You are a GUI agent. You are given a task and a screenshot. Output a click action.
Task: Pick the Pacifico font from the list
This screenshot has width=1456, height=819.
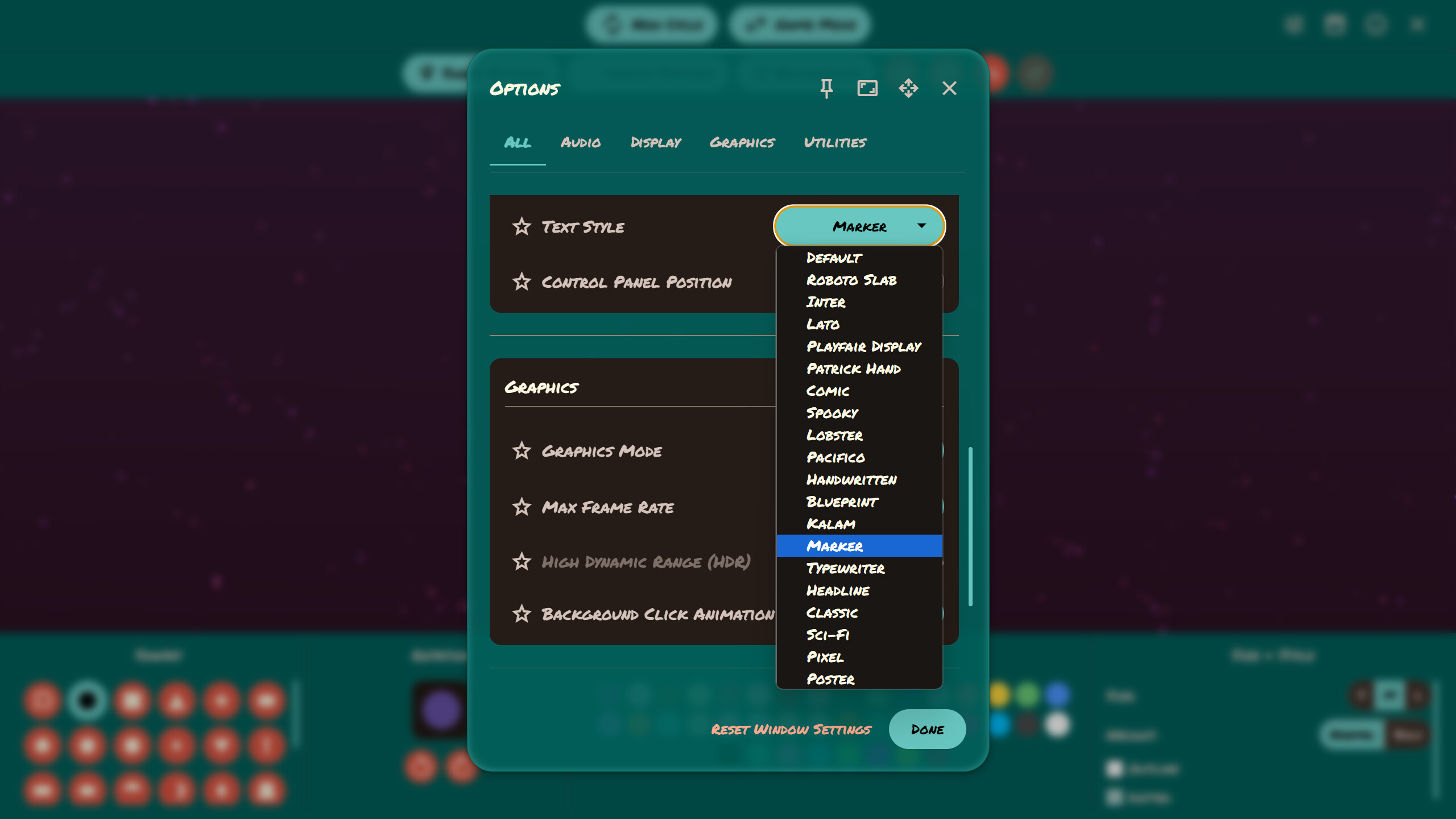click(x=835, y=457)
